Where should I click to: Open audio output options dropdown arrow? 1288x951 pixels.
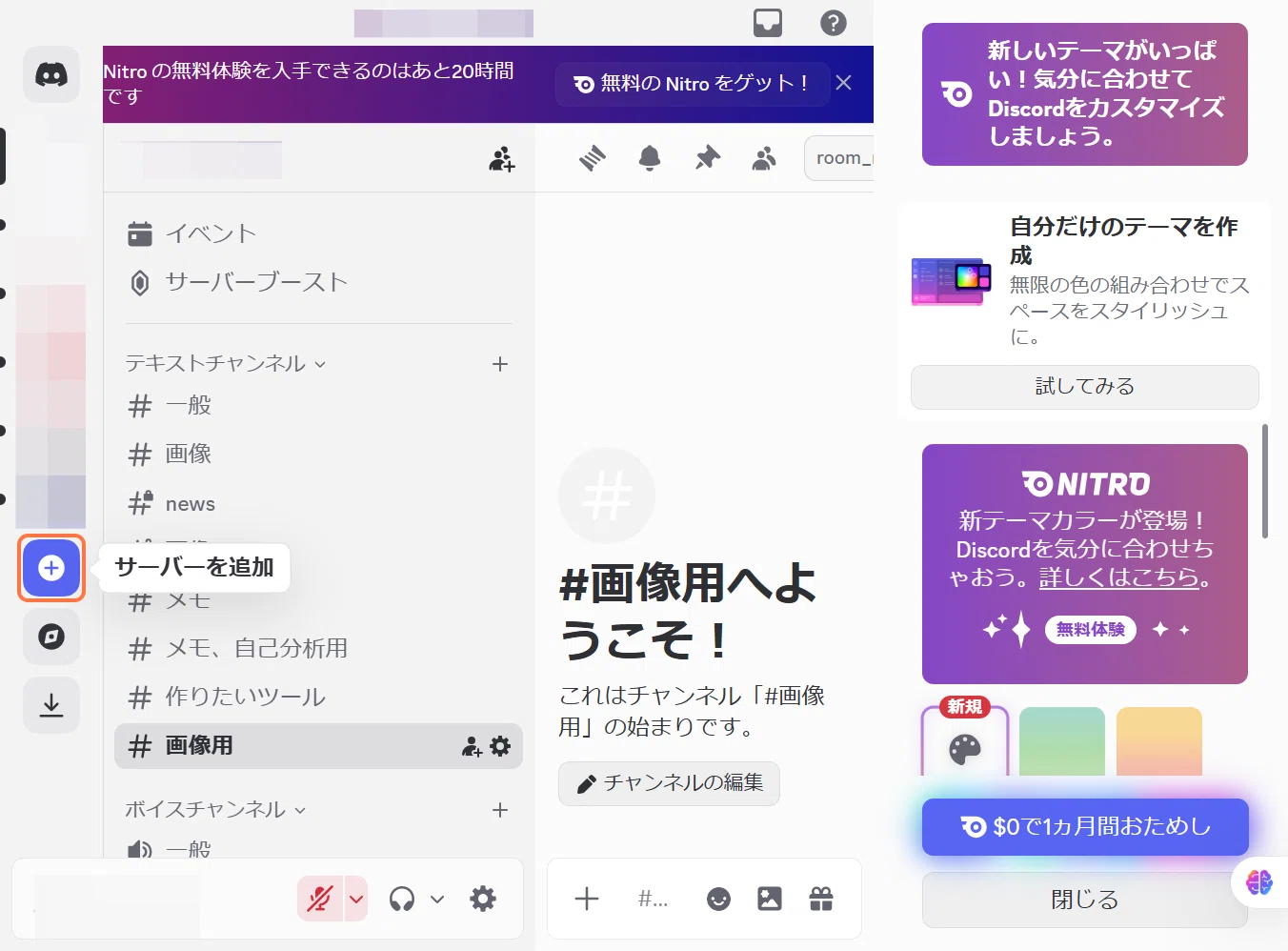[437, 899]
